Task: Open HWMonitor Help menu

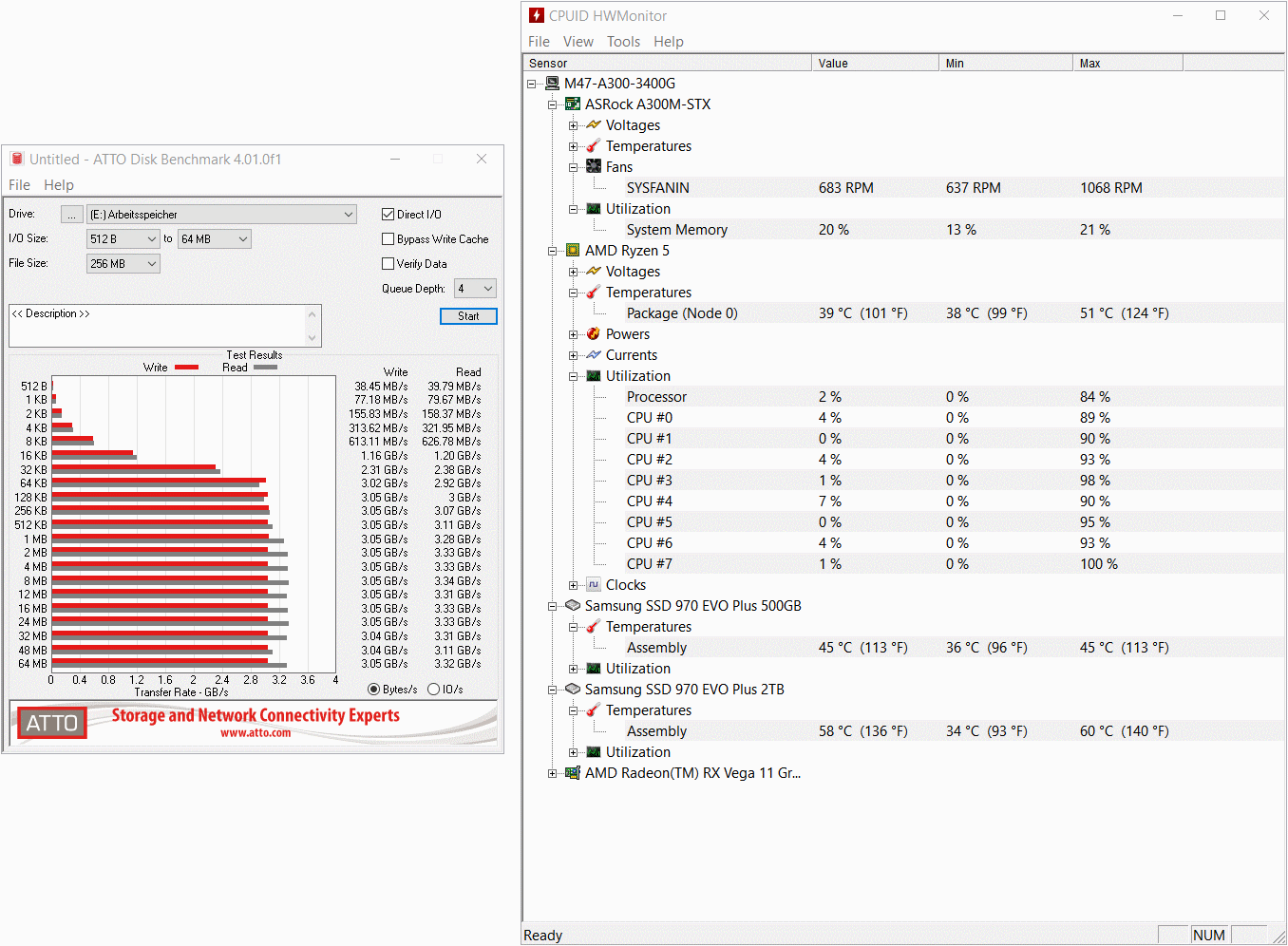Action: pyautogui.click(x=669, y=42)
